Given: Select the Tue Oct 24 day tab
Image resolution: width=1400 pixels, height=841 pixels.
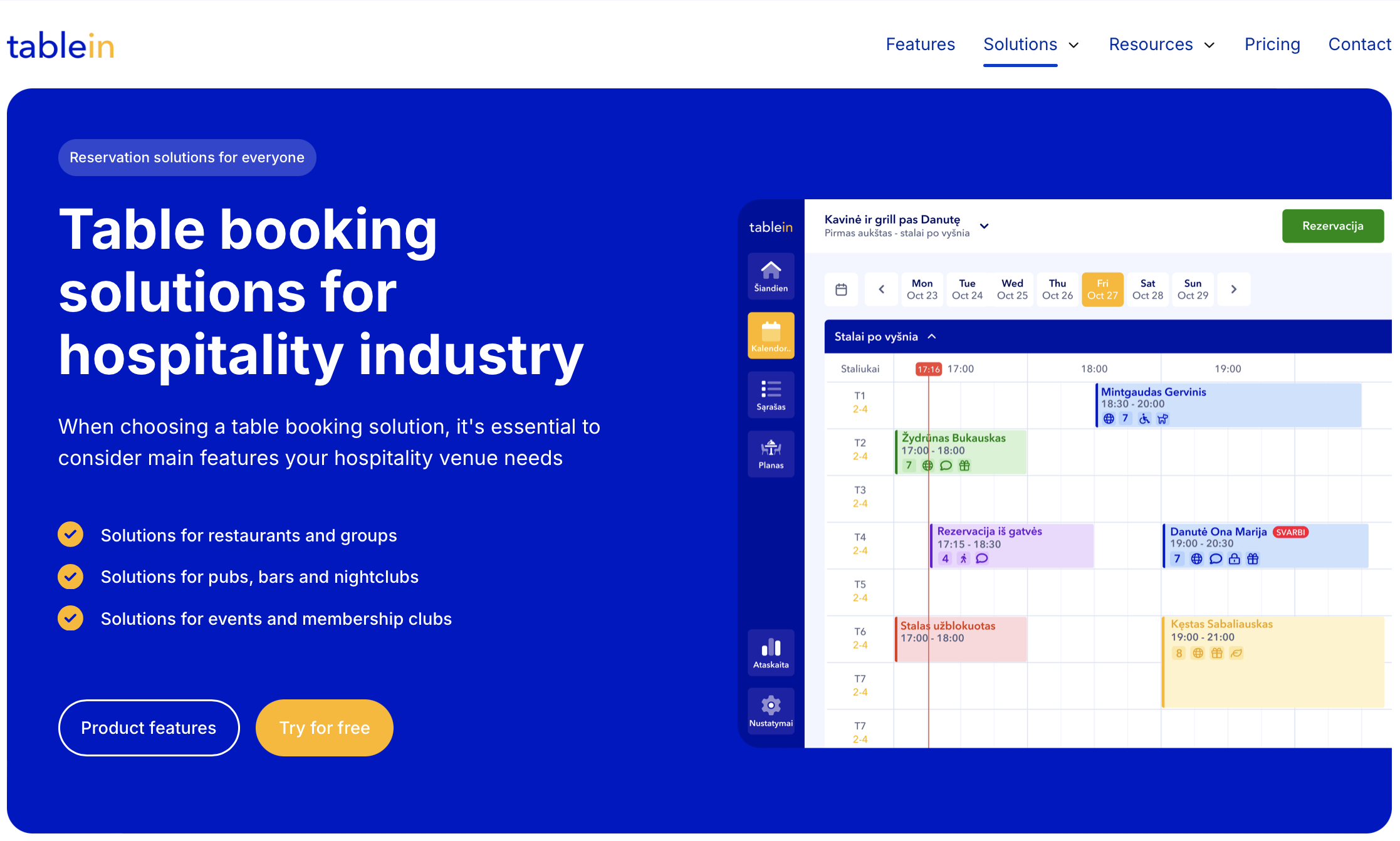Looking at the screenshot, I should pos(967,290).
